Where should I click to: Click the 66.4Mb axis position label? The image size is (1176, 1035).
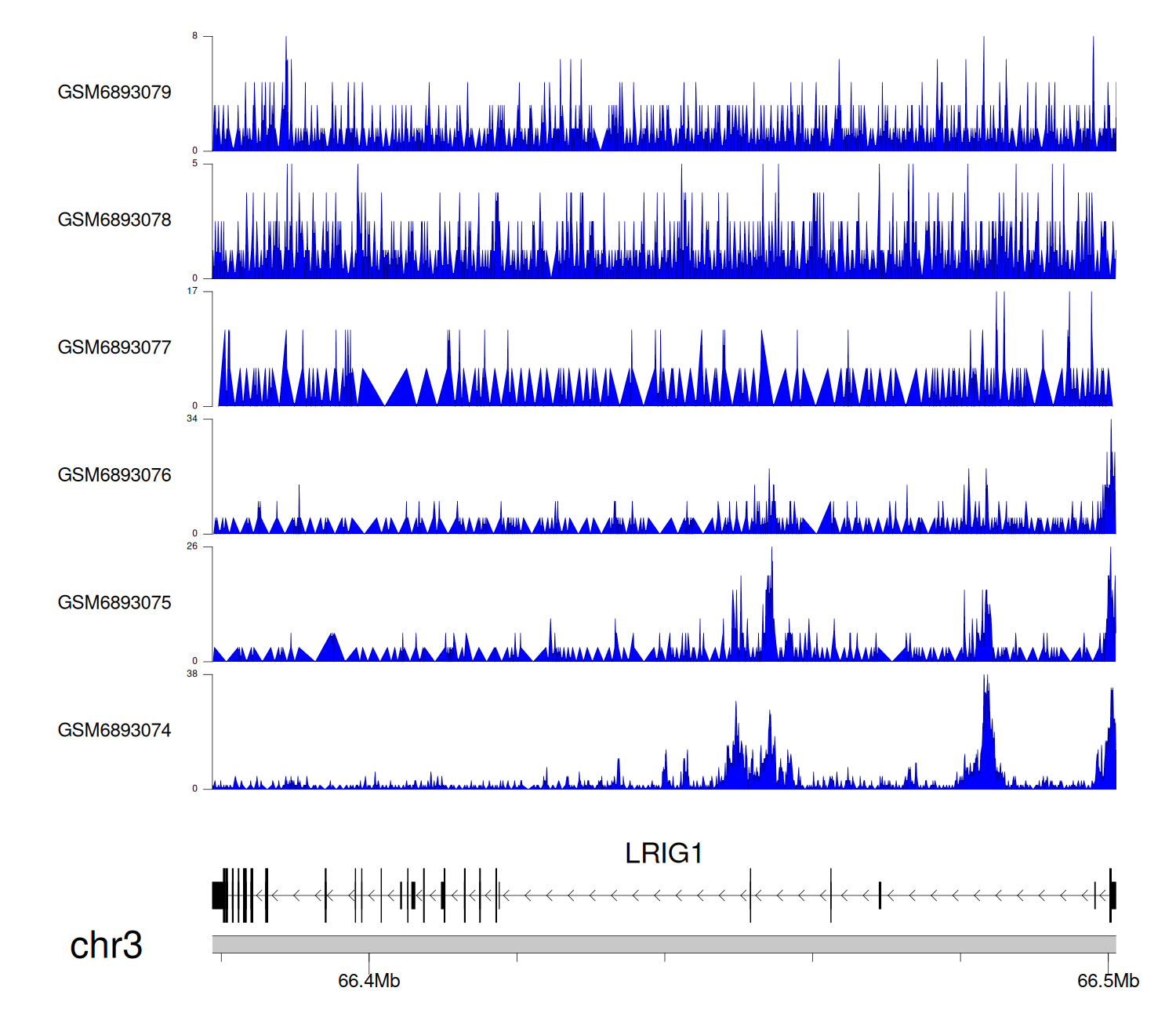click(368, 982)
